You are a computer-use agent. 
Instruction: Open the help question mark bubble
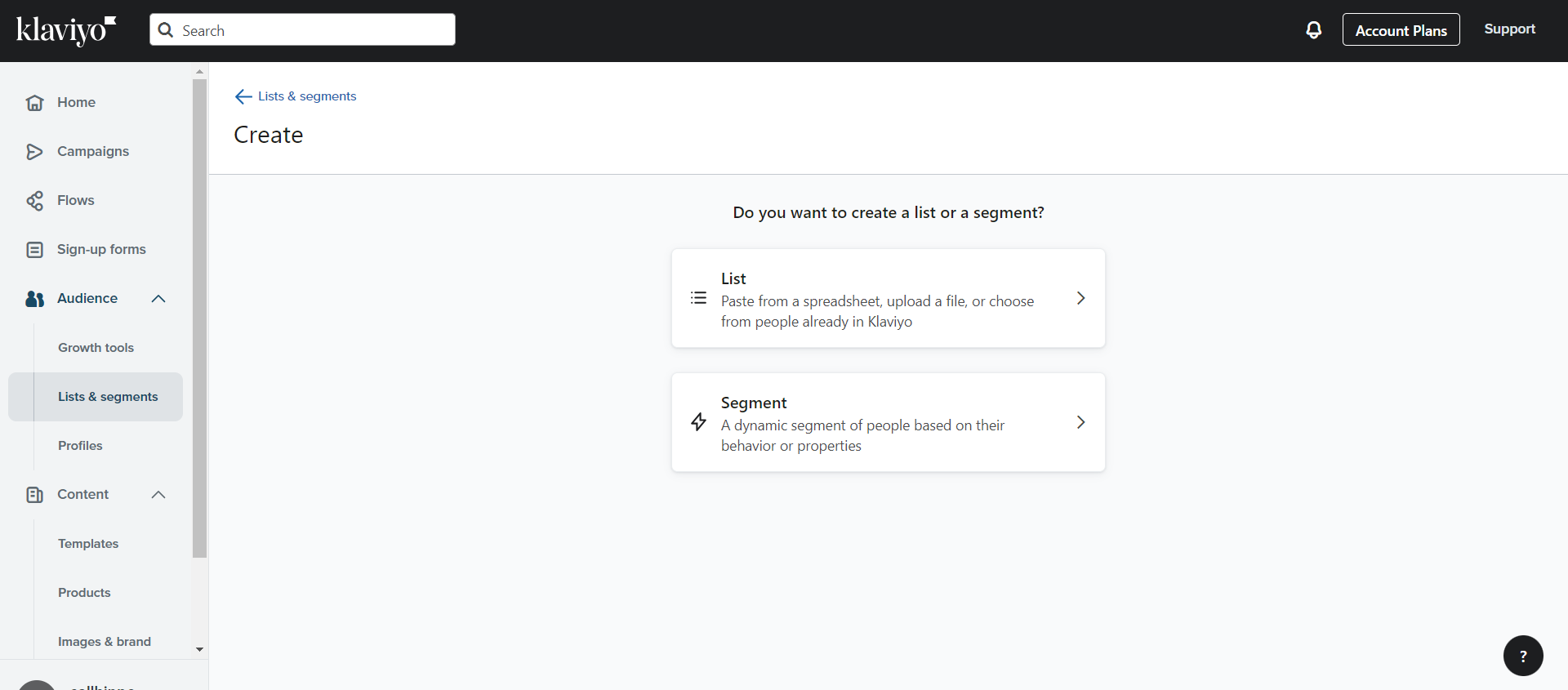tap(1523, 656)
